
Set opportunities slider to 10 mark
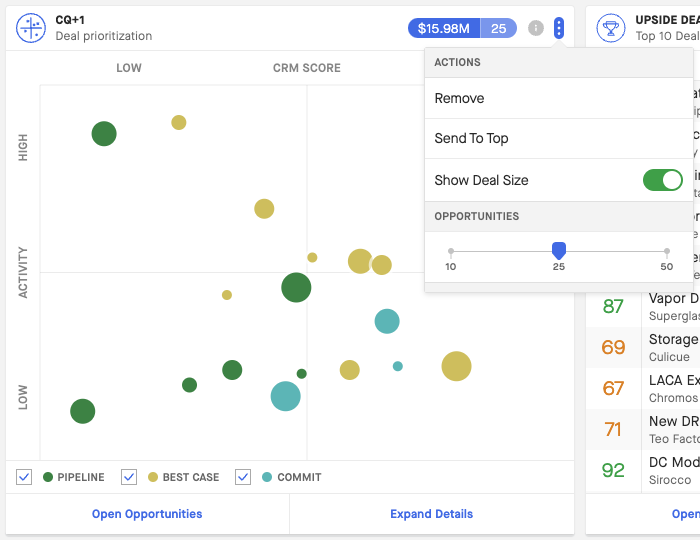[x=451, y=251]
